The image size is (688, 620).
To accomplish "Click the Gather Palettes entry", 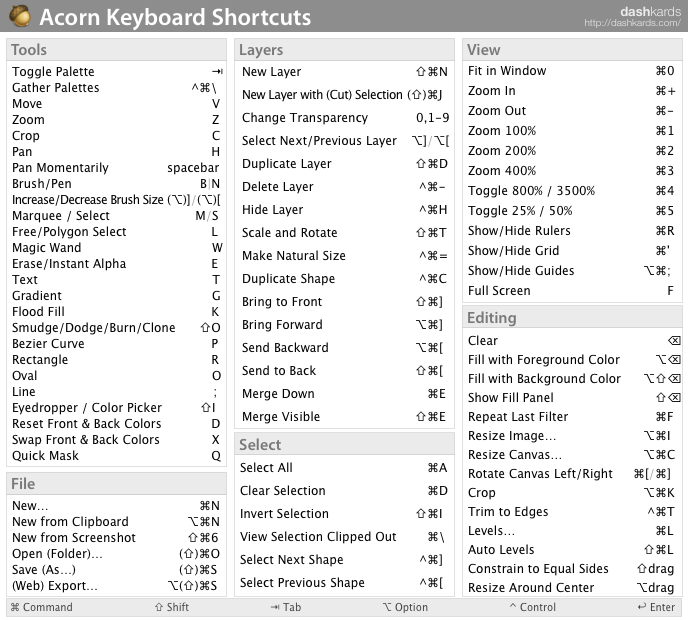I will (x=115, y=88).
